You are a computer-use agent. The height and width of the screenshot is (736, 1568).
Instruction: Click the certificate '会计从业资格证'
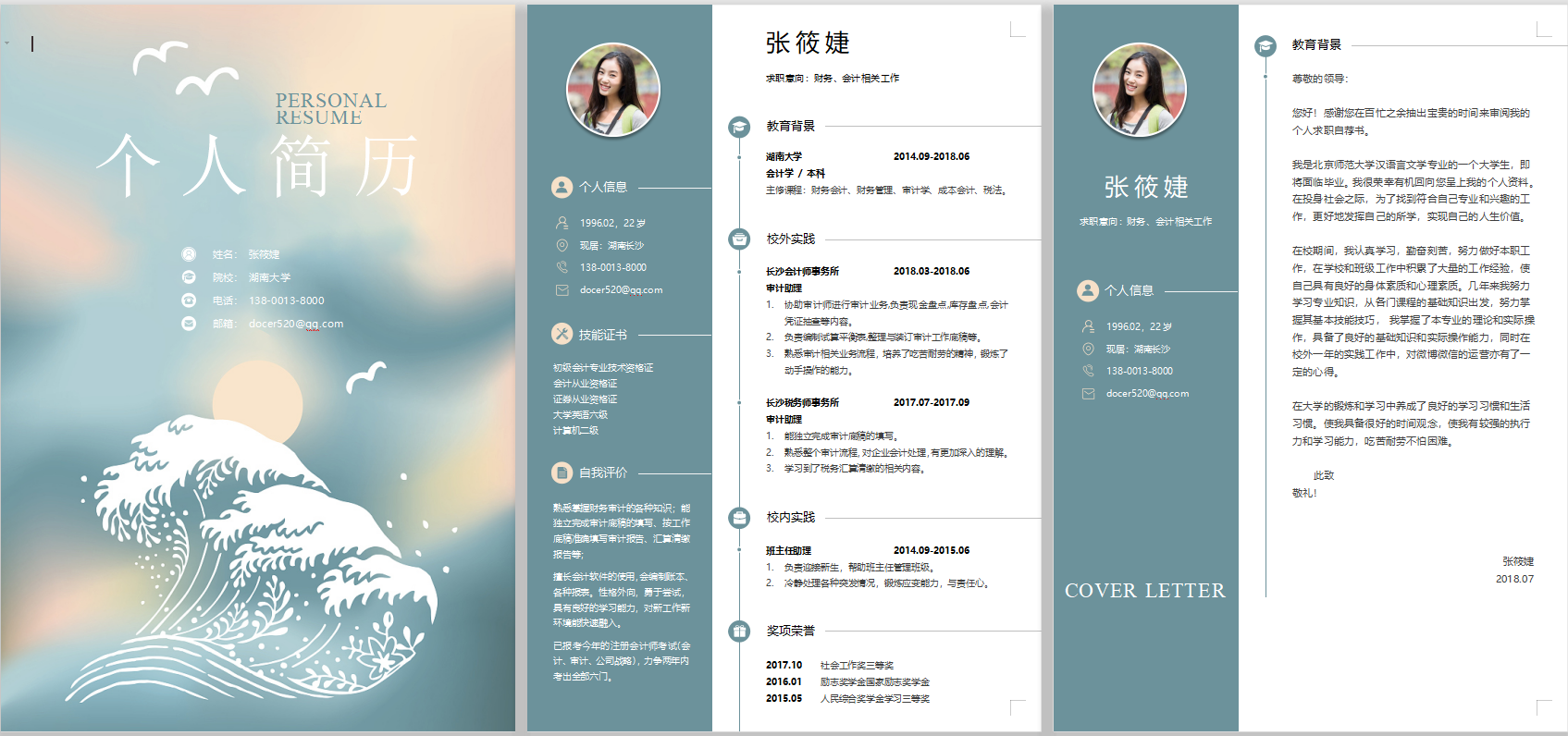(586, 384)
